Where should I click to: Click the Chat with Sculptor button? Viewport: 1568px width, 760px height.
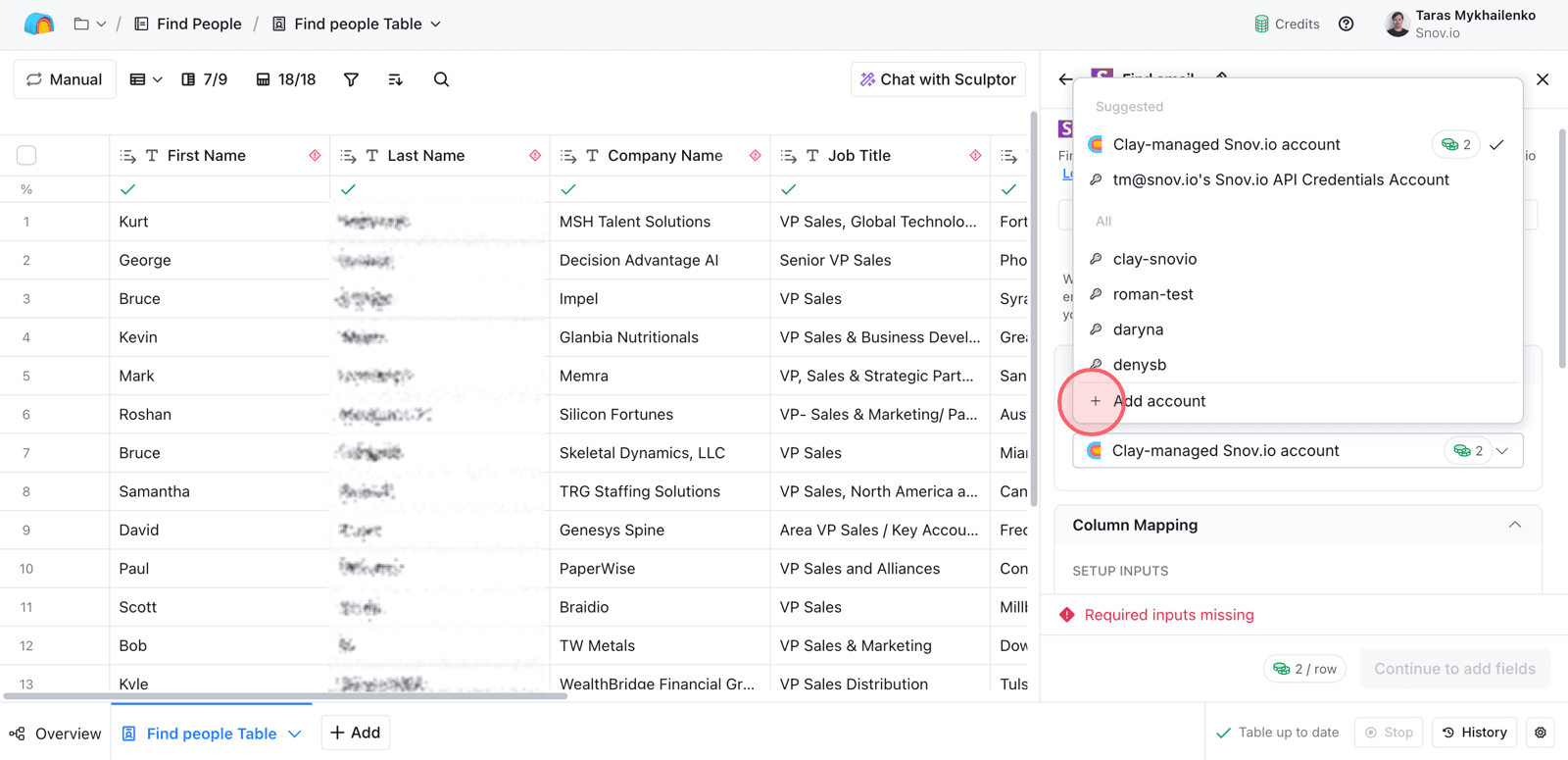(938, 79)
